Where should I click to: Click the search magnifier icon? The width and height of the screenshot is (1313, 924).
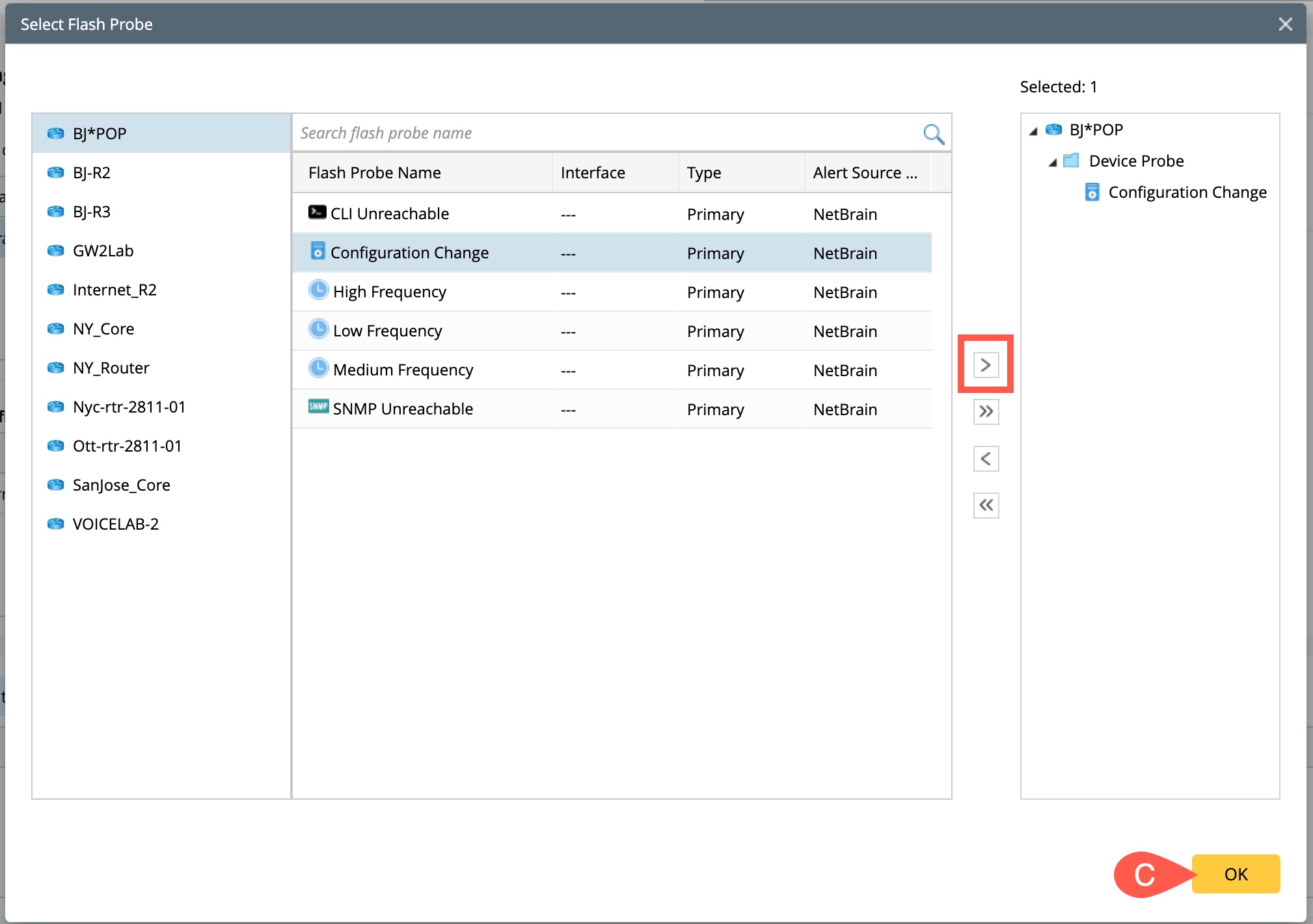[933, 134]
